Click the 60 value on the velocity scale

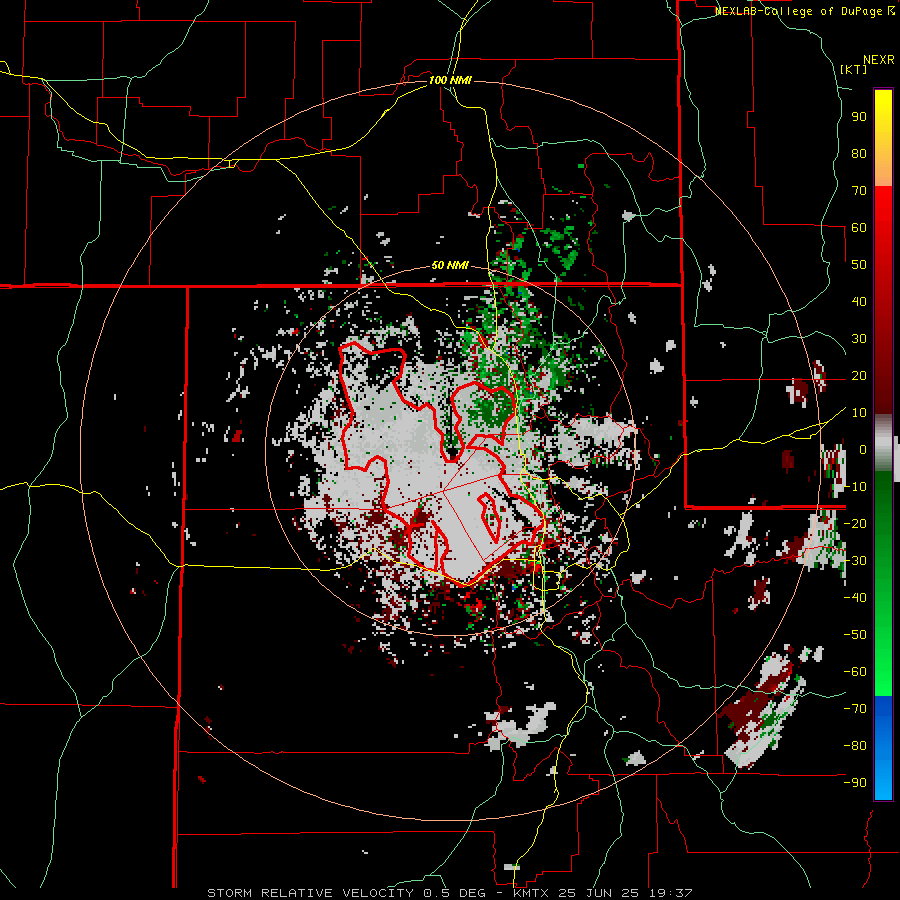coord(859,228)
